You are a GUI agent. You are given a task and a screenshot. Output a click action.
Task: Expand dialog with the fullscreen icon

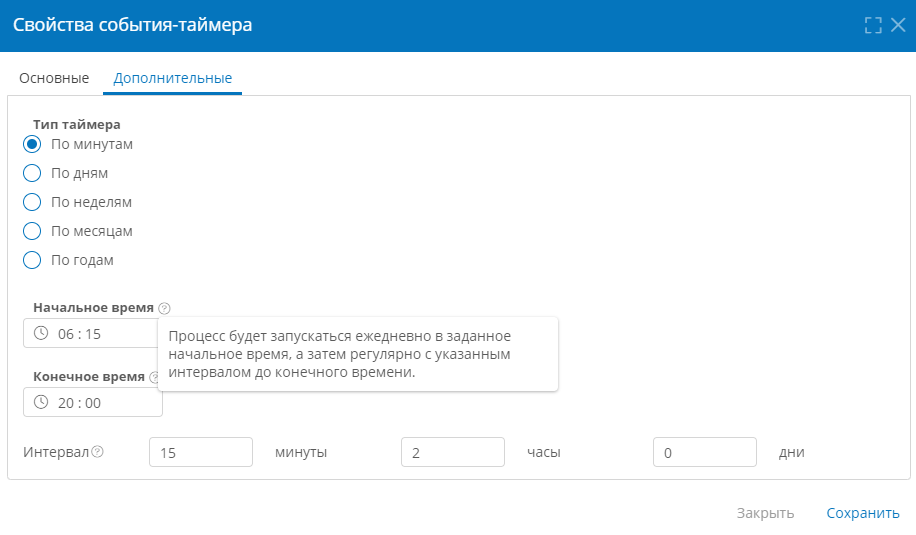click(x=873, y=25)
